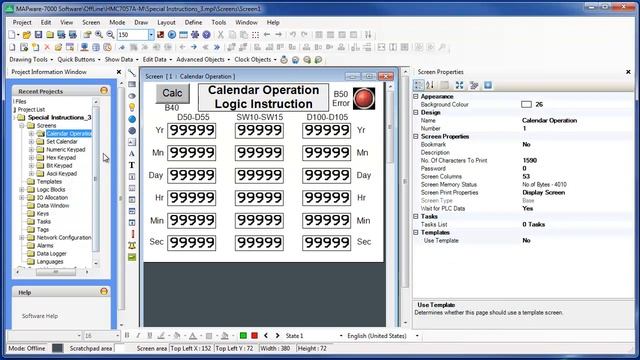Click the Alarms folder in the project tree

[x=45, y=246]
